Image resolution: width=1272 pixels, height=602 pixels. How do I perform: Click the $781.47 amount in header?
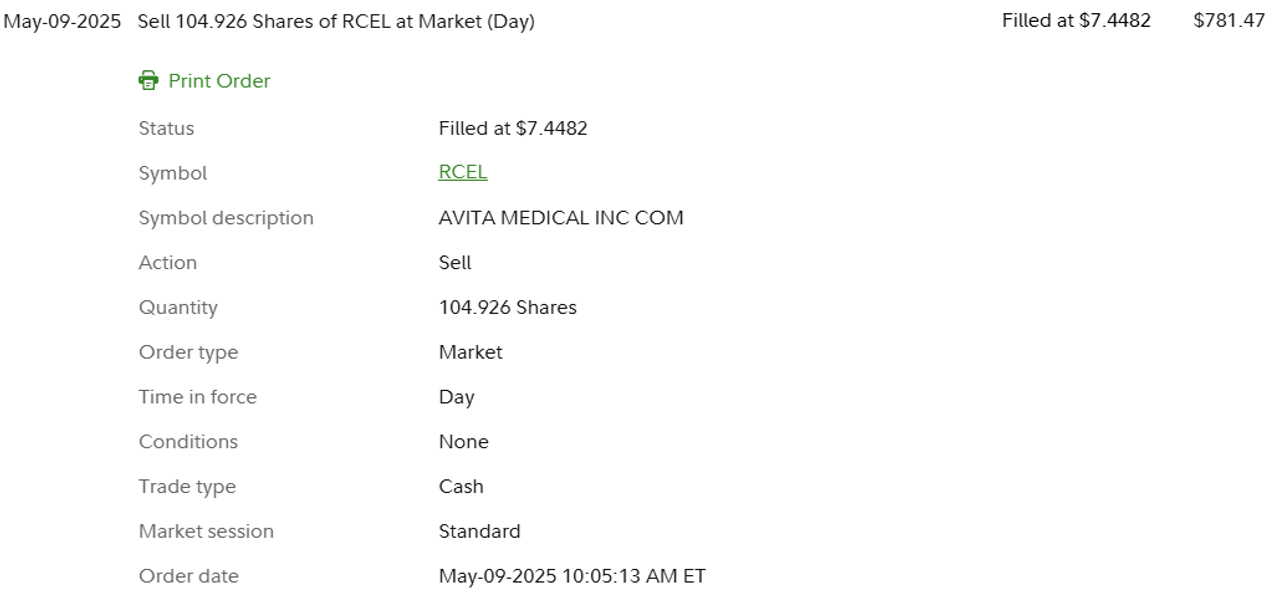coord(1229,20)
